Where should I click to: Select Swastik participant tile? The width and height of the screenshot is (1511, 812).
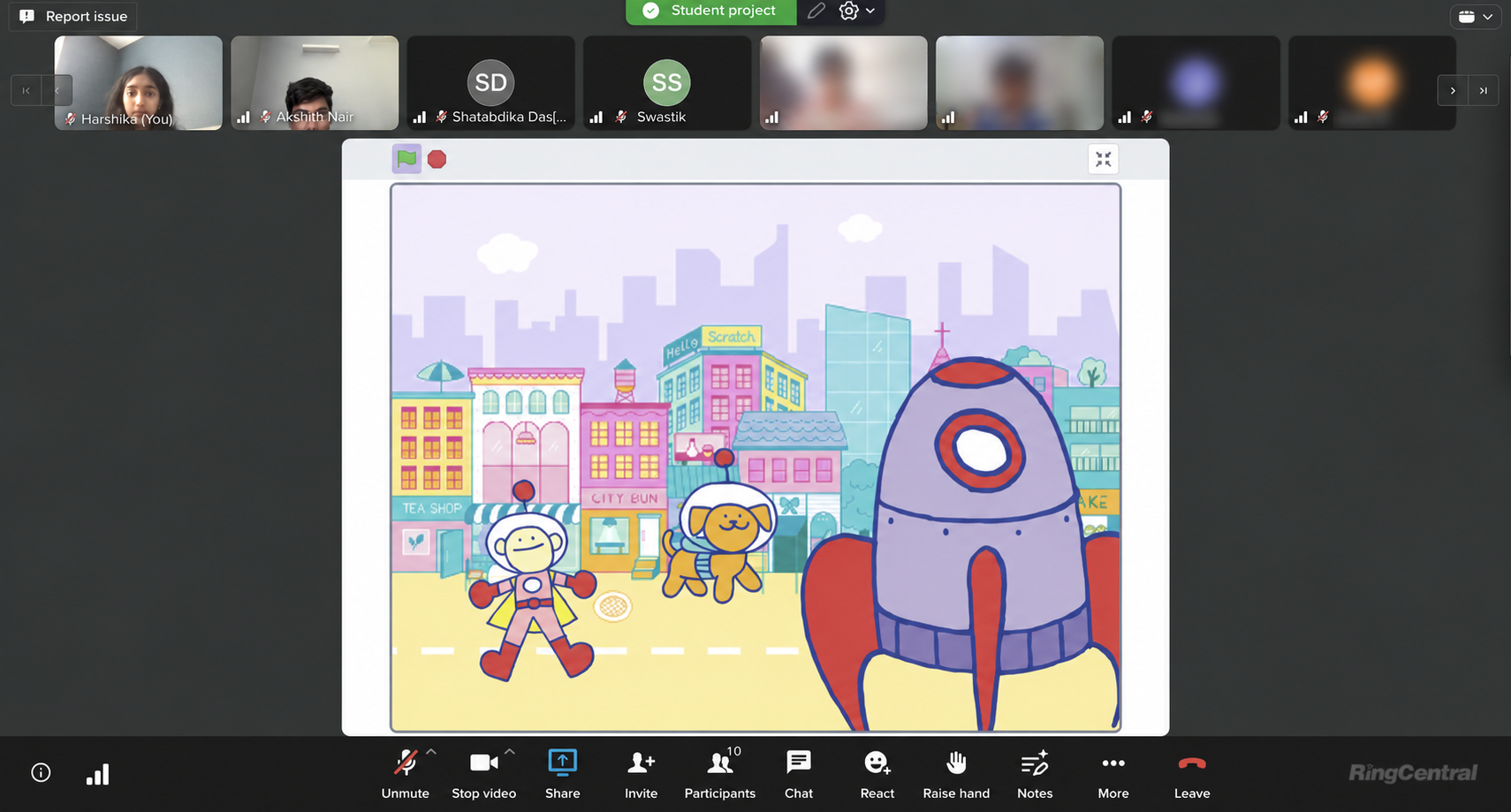[667, 83]
